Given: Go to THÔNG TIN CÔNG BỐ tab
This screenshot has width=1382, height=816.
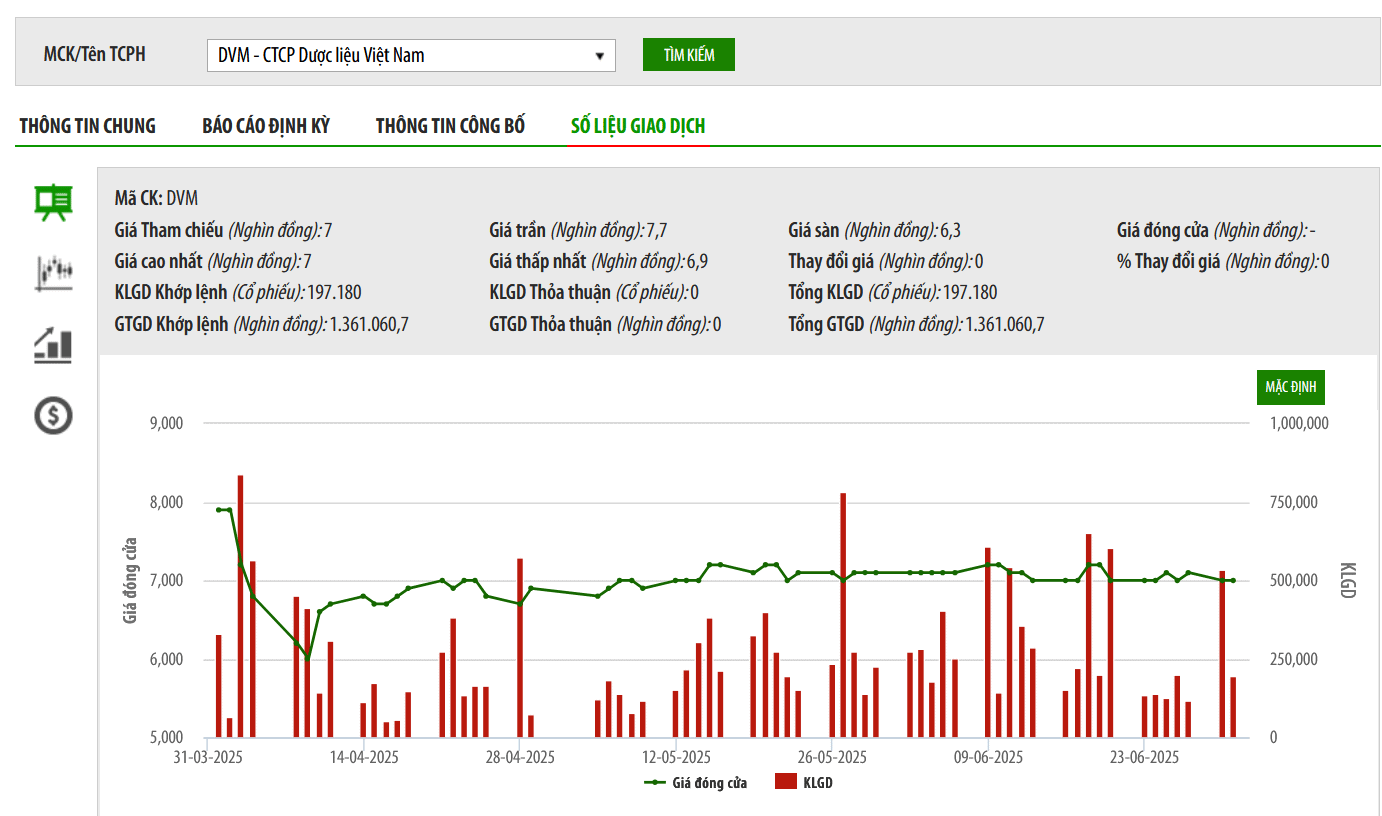Looking at the screenshot, I should 450,126.
